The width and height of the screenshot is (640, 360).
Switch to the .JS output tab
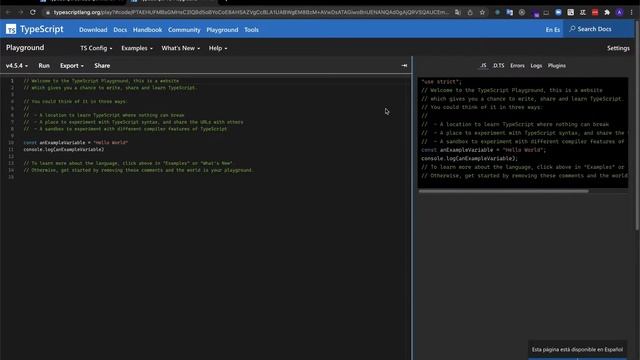click(x=483, y=66)
